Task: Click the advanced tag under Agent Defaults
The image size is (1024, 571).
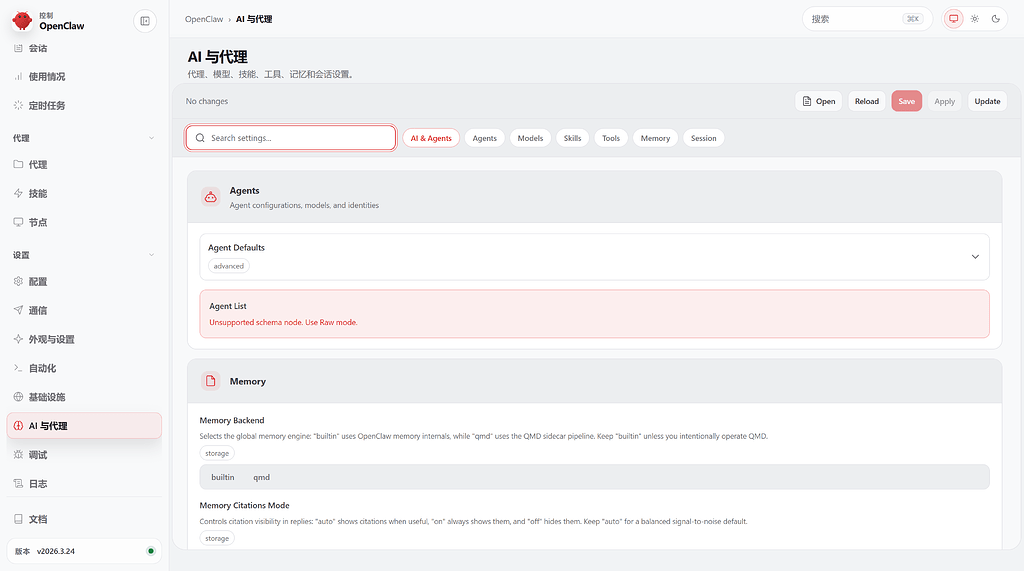Action: (x=229, y=266)
